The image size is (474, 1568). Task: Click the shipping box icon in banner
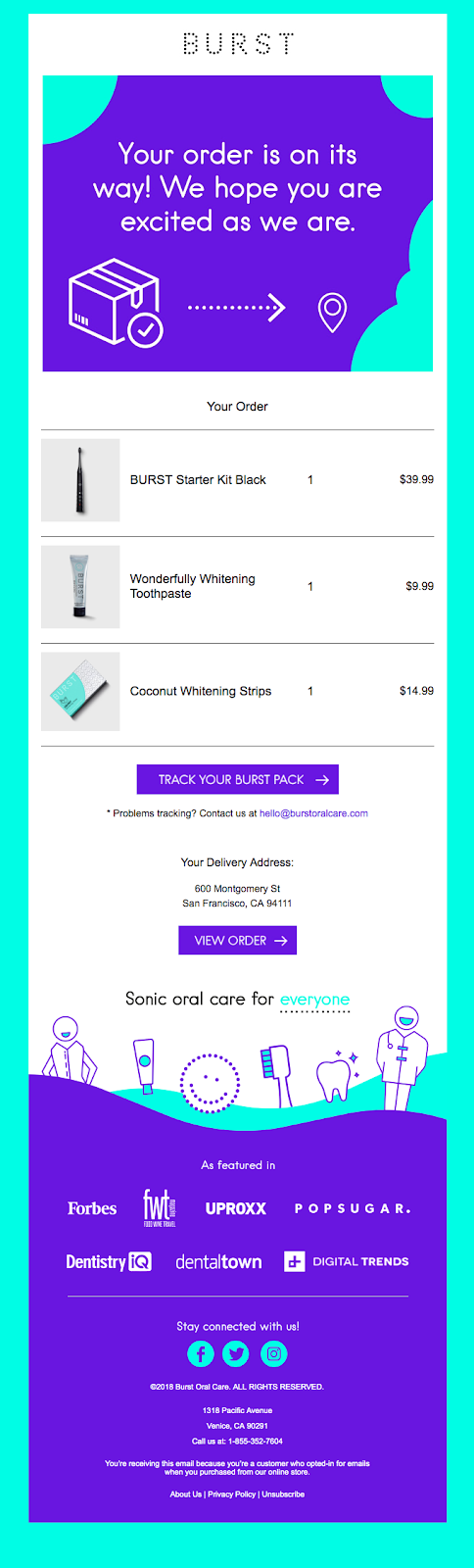115,303
